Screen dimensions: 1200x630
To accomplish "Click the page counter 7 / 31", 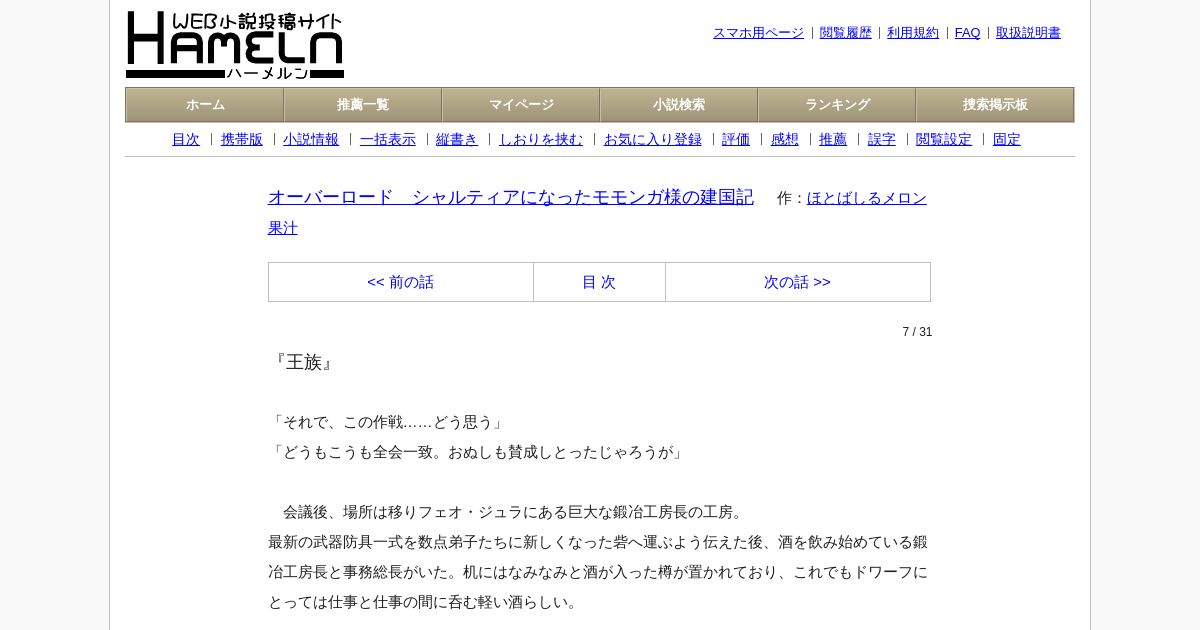I will (917, 332).
